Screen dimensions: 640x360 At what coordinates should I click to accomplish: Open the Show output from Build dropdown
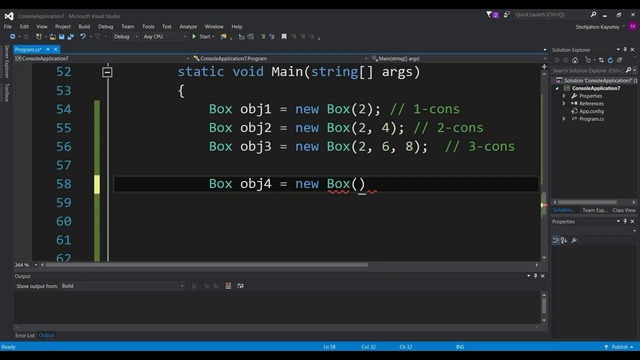click(122, 286)
